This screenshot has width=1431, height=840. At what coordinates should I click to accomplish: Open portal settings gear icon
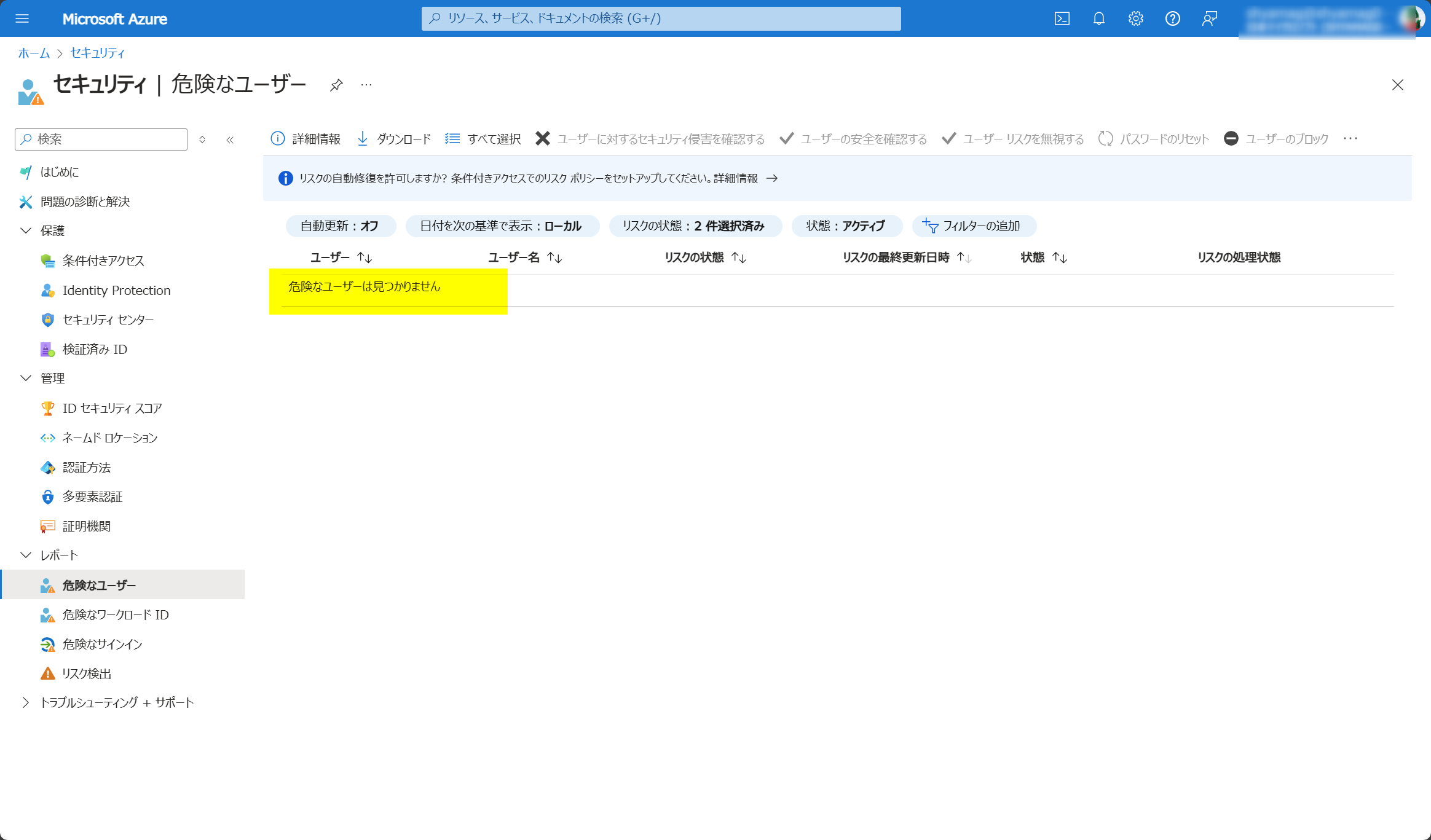pyautogui.click(x=1135, y=18)
